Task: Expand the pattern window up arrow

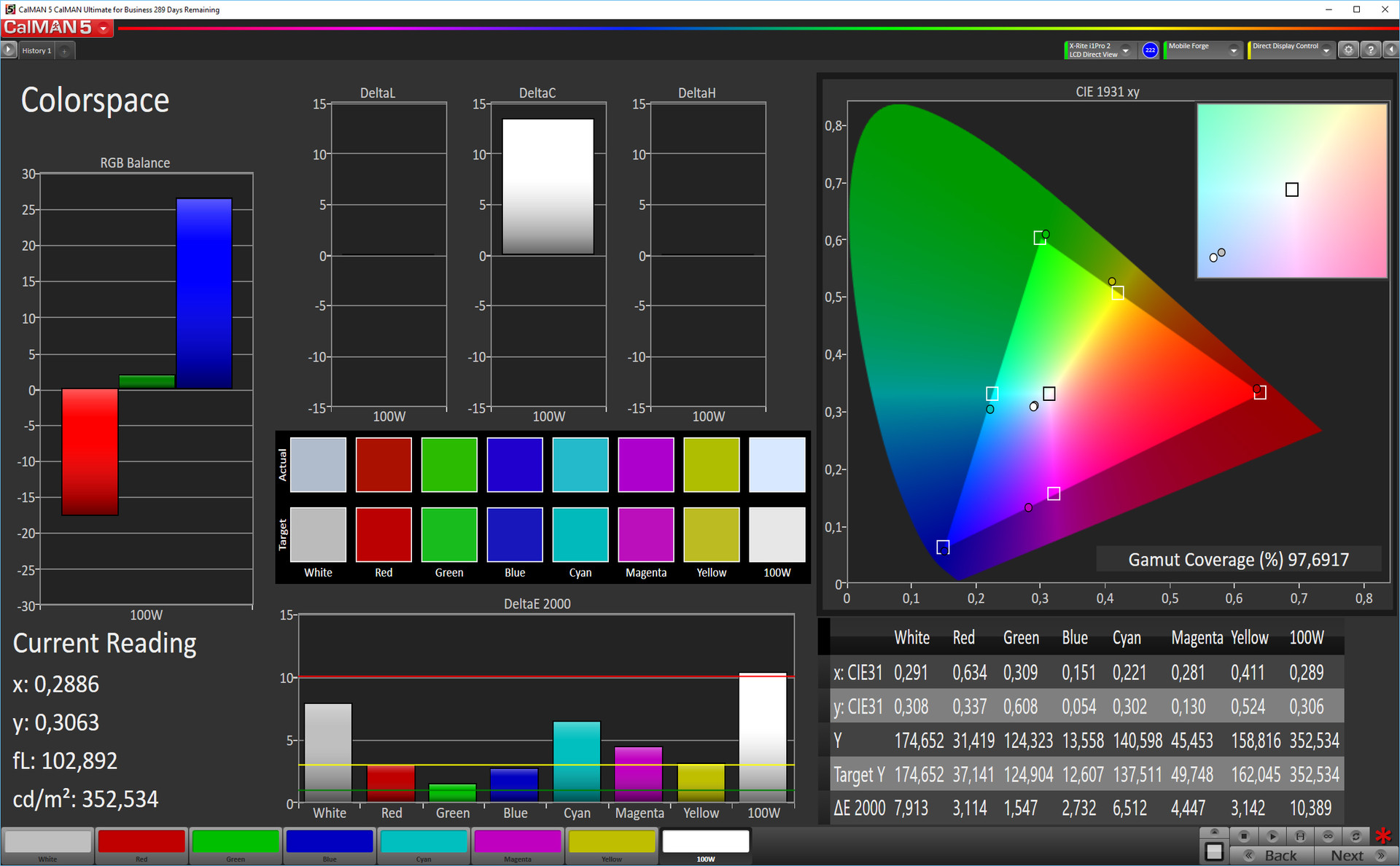Action: click(x=1214, y=832)
